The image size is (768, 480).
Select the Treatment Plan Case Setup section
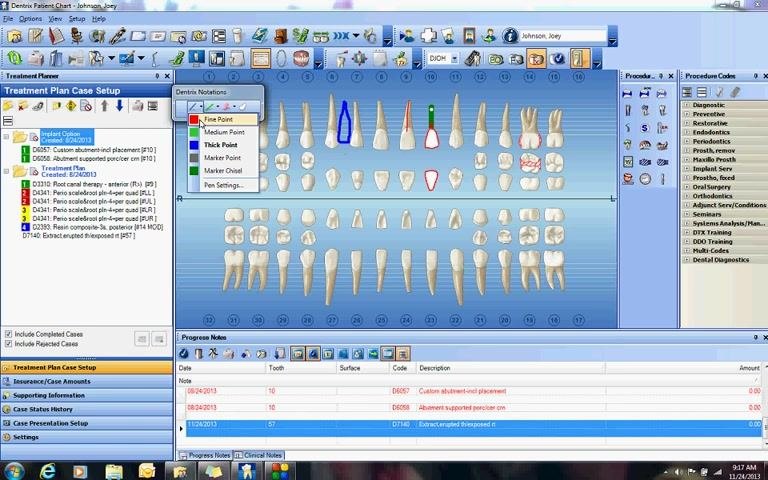(86, 367)
